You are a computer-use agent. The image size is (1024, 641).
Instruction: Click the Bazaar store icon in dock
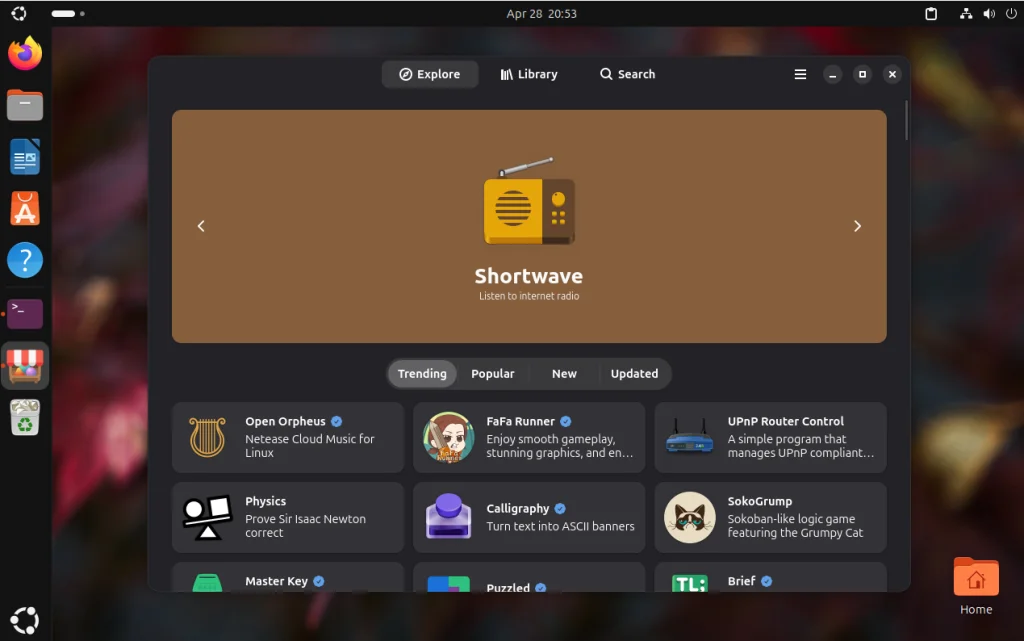(25, 366)
